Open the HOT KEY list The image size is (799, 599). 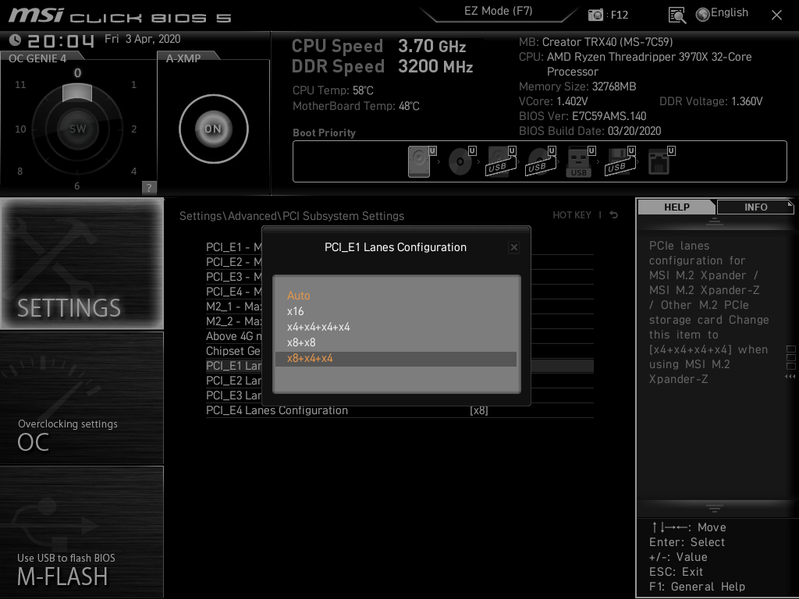pos(572,215)
